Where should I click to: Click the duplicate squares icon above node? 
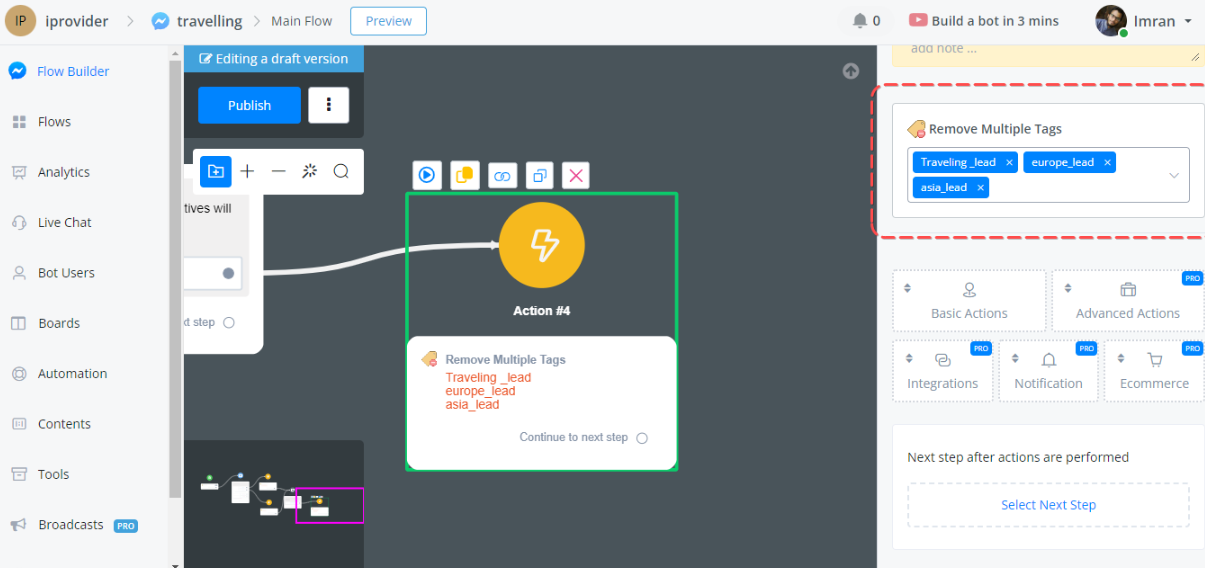coord(539,176)
